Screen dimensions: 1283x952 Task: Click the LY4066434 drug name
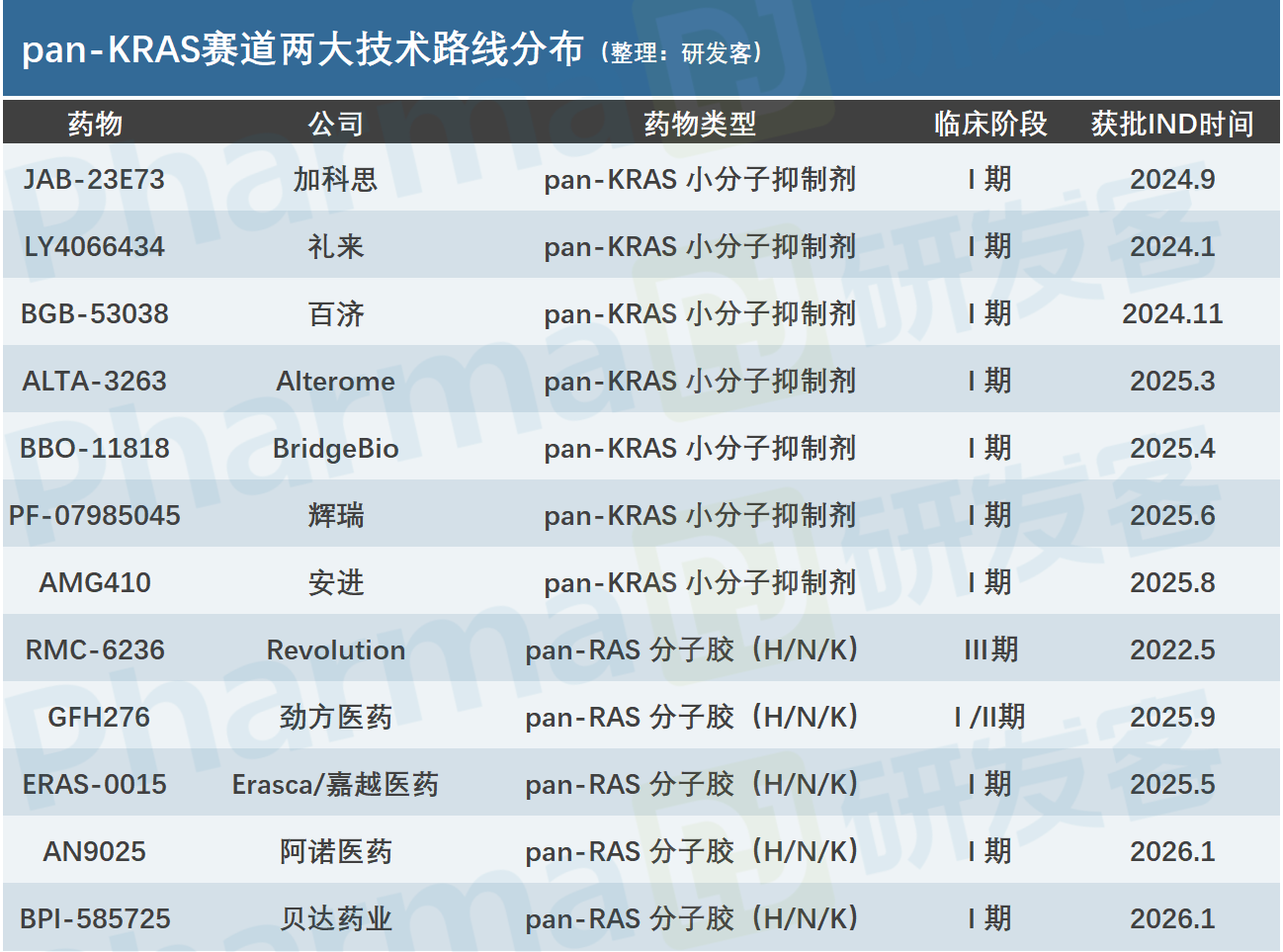tap(95, 246)
